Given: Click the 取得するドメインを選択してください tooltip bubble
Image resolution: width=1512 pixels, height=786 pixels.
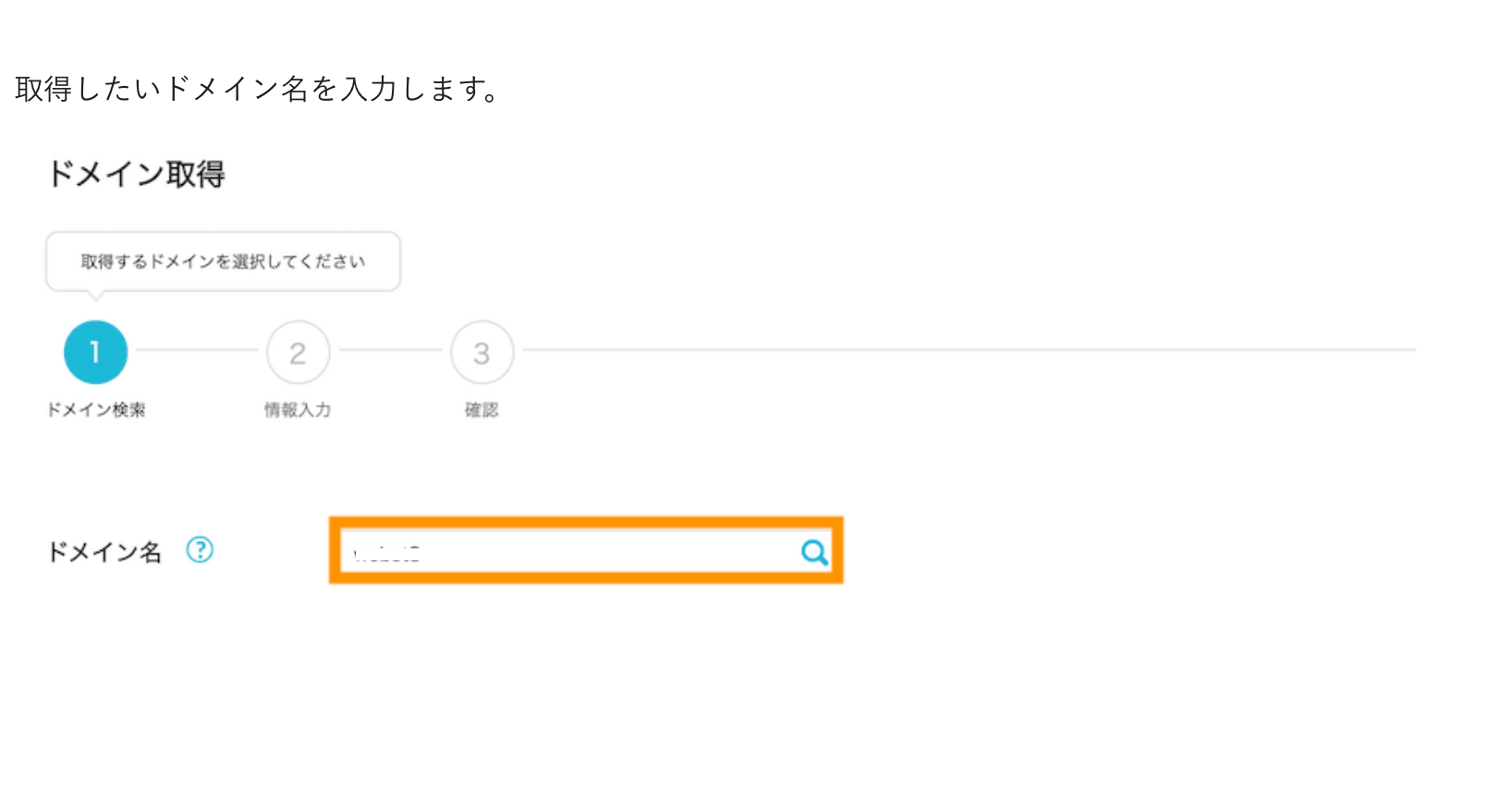Looking at the screenshot, I should [223, 262].
